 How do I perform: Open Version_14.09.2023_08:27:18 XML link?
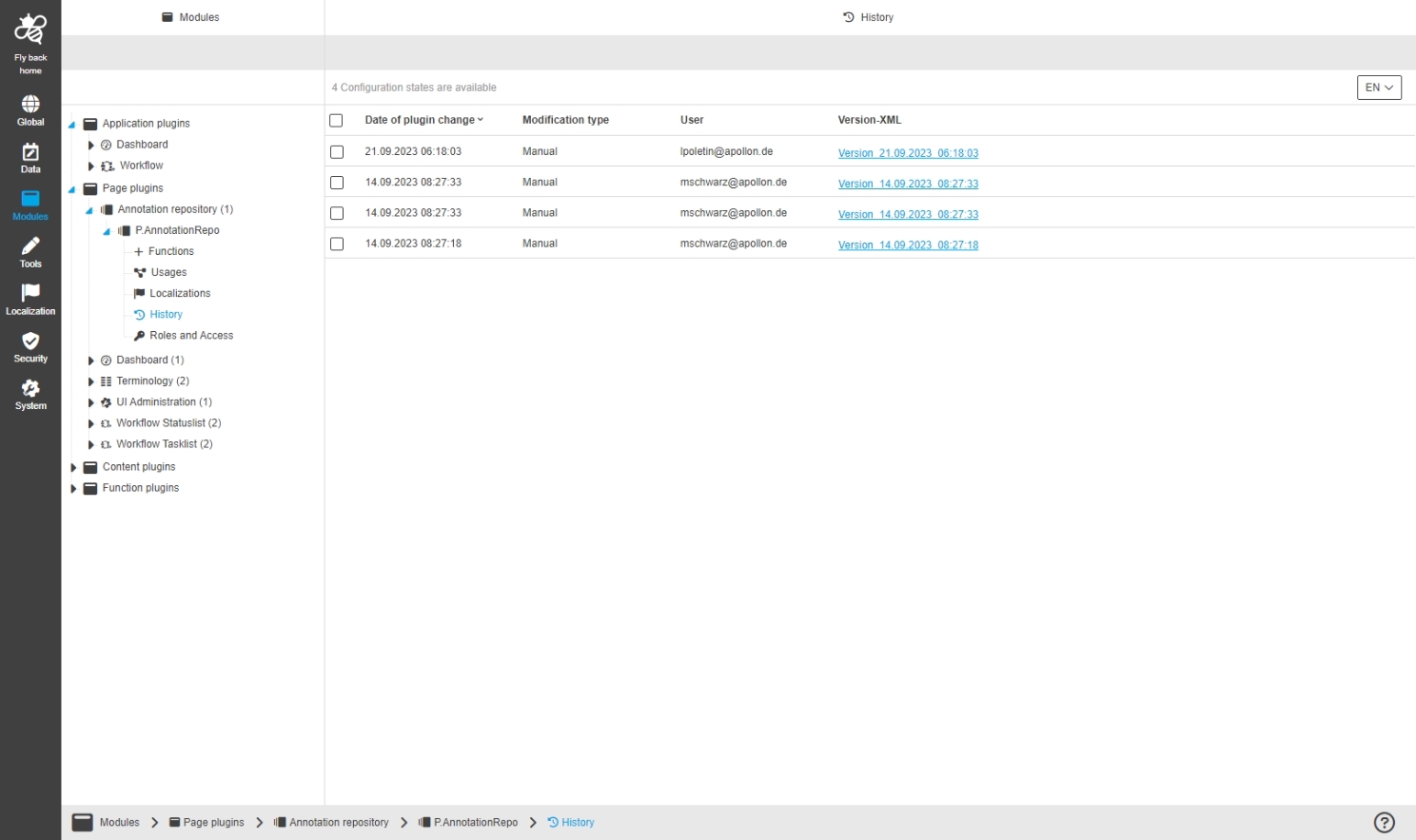click(908, 245)
